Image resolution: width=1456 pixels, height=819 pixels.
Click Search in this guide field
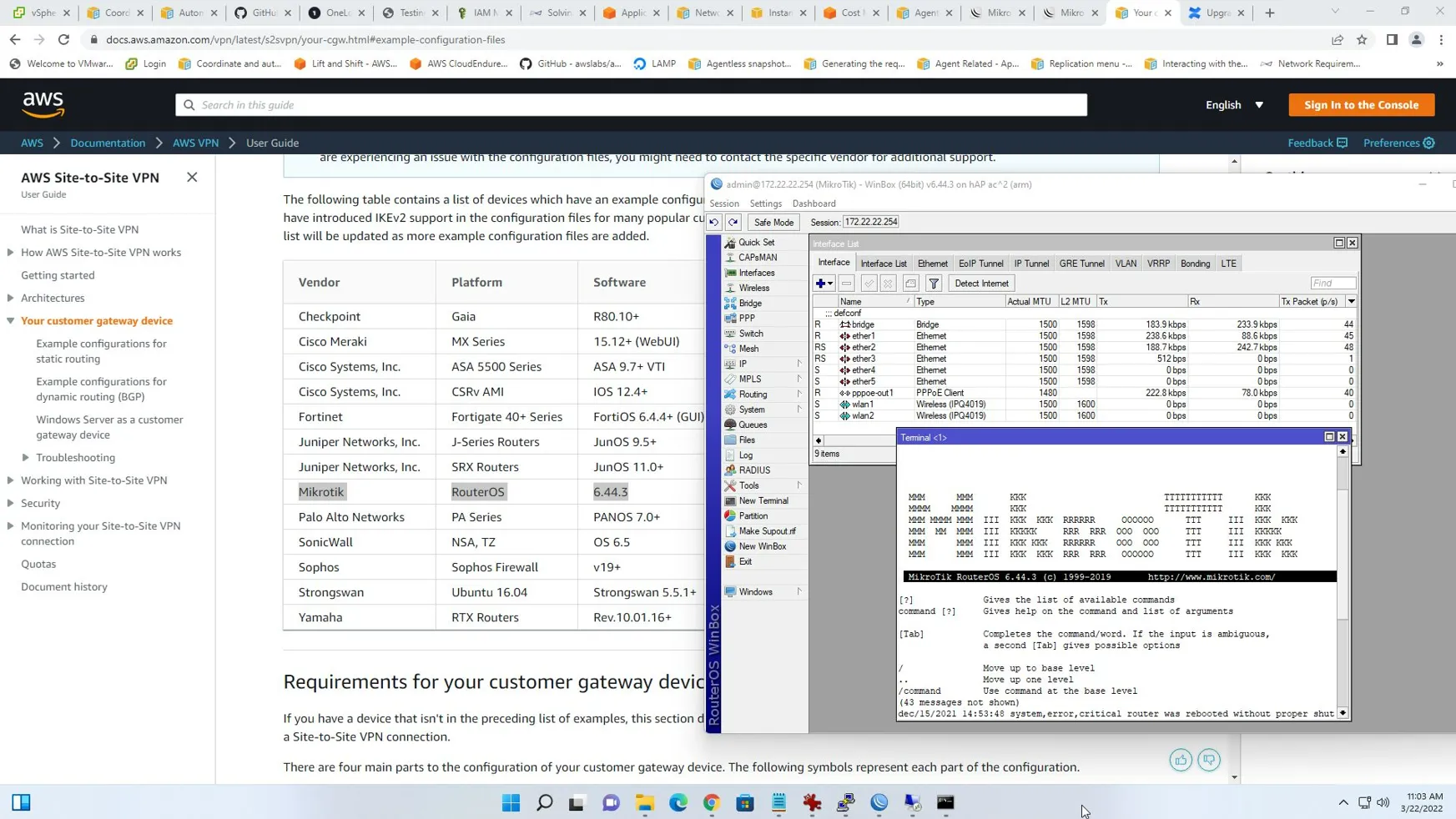coord(631,105)
